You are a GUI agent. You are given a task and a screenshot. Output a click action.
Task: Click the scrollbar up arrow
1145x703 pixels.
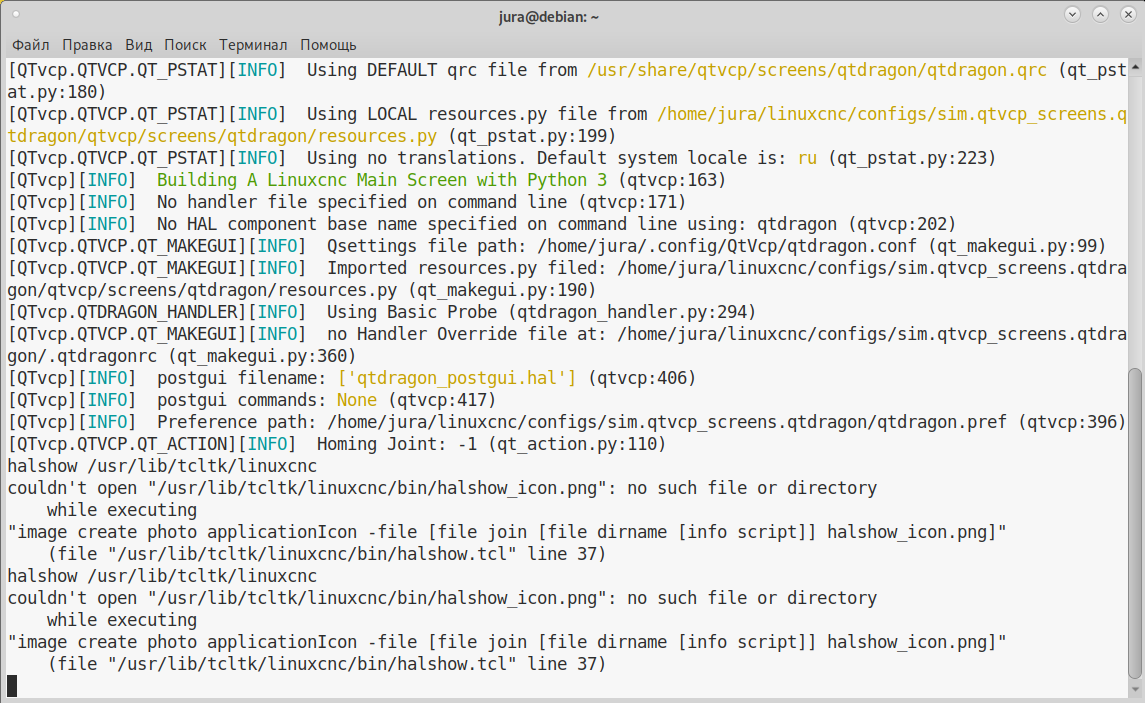pos(1136,67)
